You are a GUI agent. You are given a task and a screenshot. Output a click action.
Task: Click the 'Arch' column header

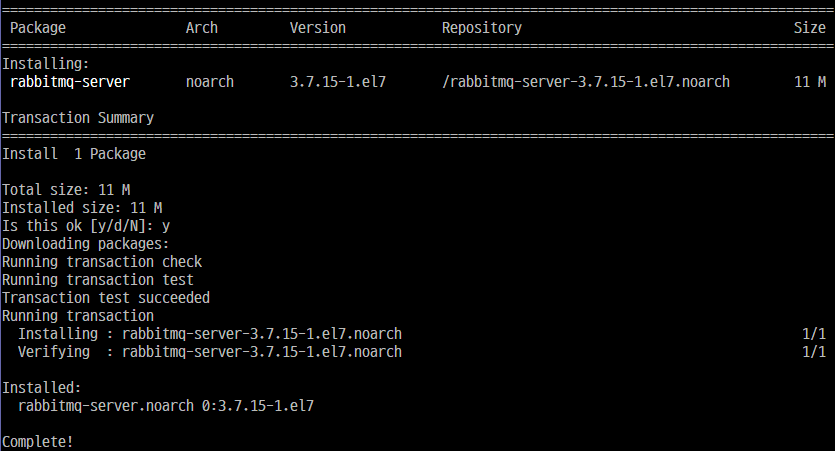(202, 28)
